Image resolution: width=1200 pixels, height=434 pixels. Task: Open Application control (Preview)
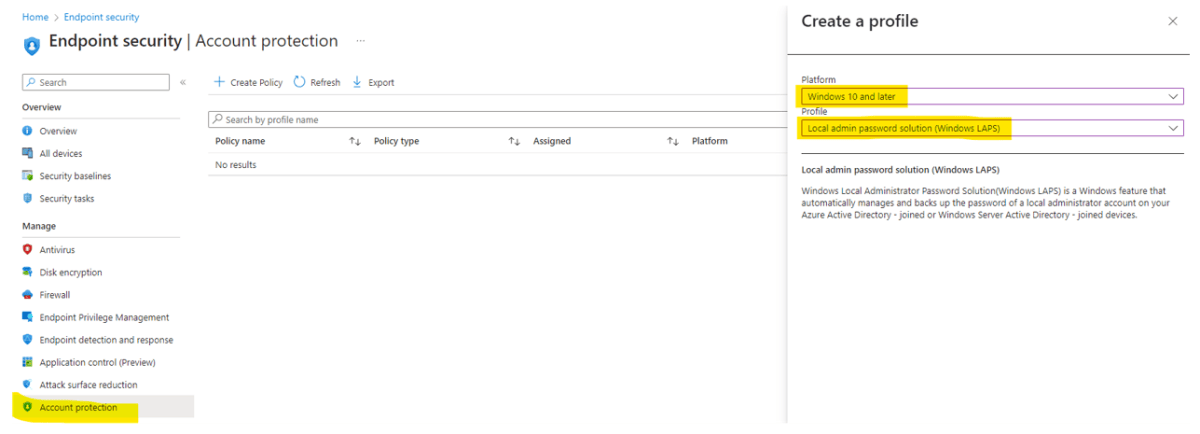(x=97, y=362)
